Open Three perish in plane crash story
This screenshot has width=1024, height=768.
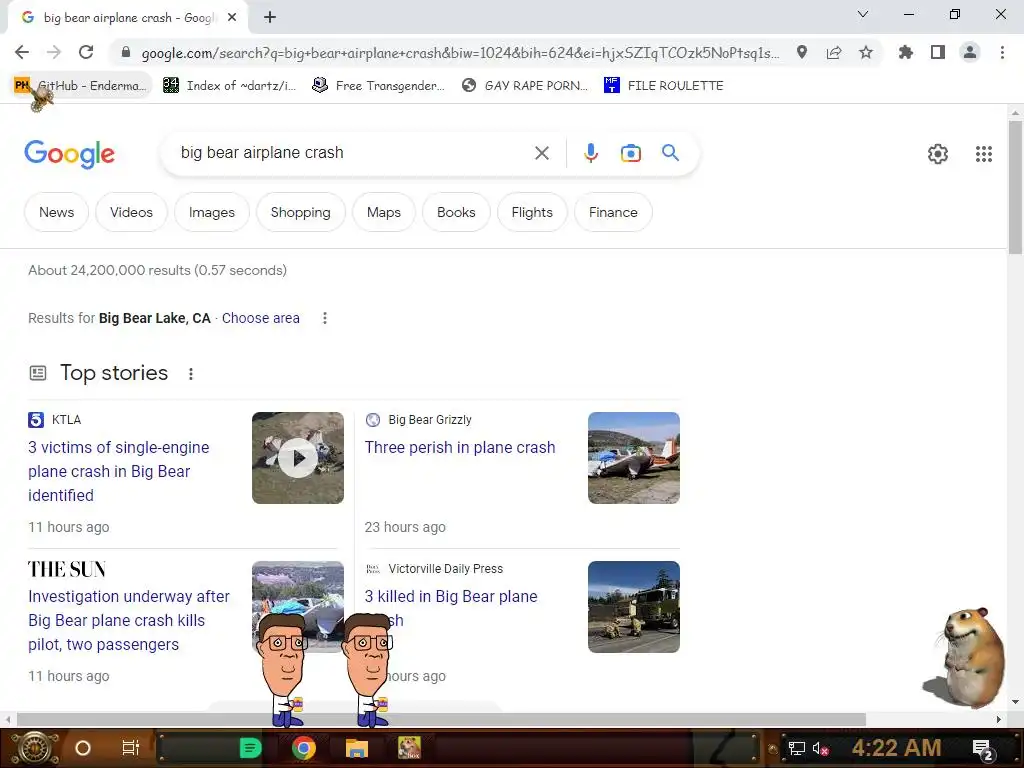[460, 447]
